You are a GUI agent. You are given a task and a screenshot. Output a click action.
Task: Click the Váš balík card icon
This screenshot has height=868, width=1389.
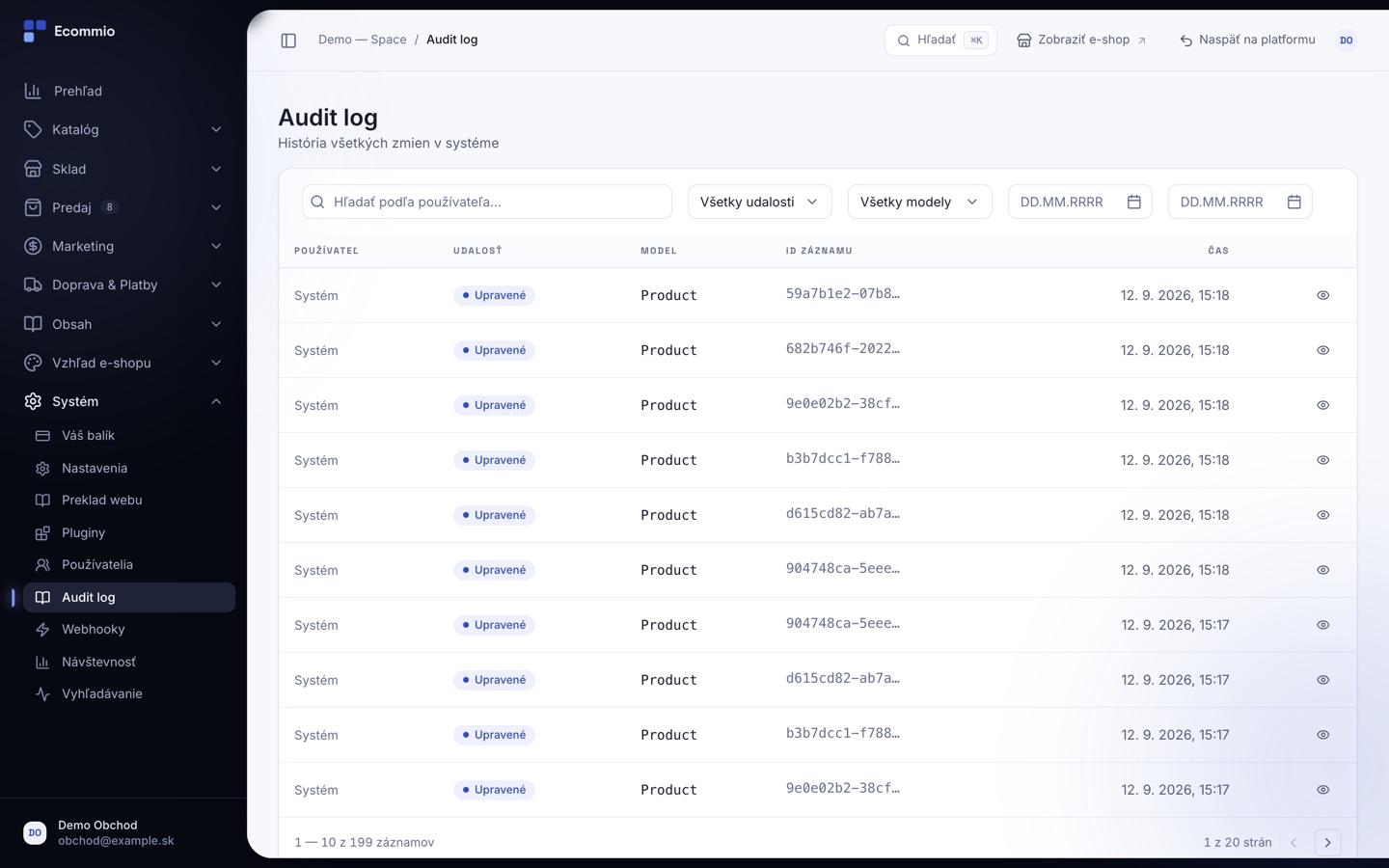click(42, 436)
